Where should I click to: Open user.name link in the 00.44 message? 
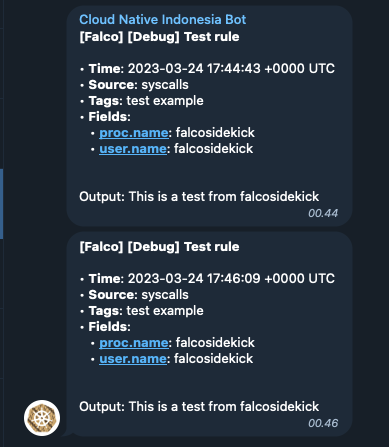[133, 149]
